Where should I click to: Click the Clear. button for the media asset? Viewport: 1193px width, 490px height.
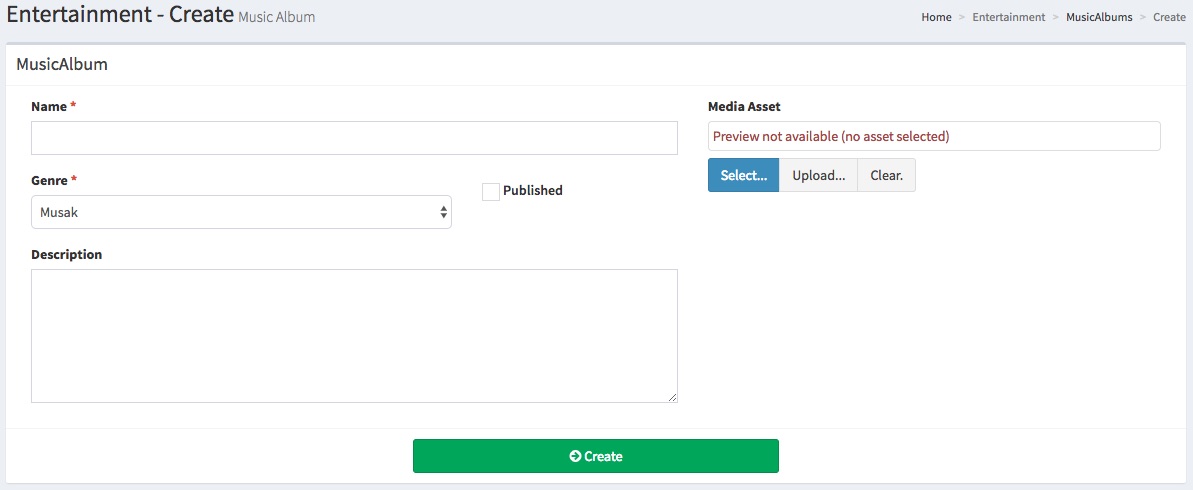pyautogui.click(x=886, y=175)
